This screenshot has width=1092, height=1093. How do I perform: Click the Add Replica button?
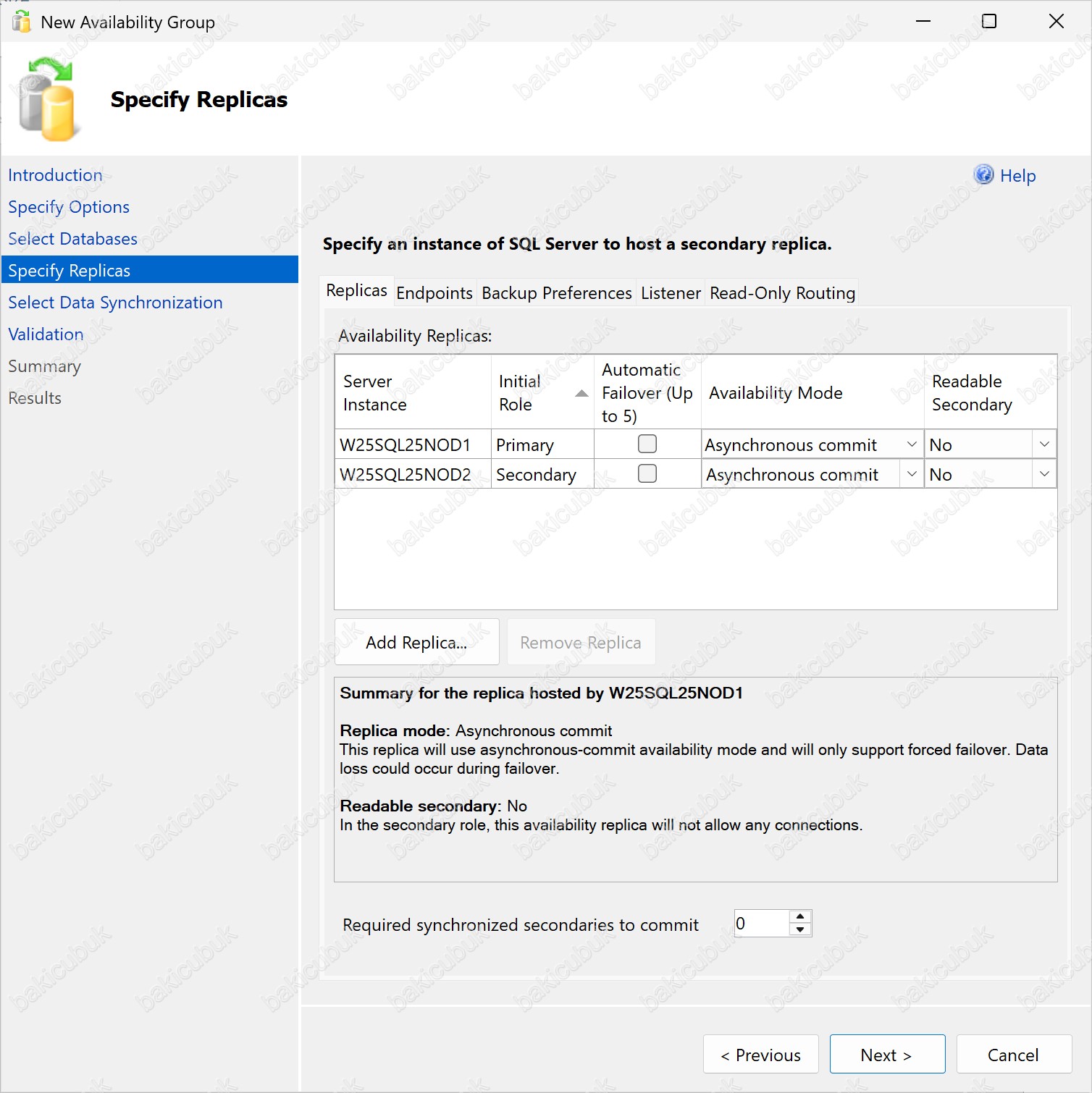tap(416, 642)
